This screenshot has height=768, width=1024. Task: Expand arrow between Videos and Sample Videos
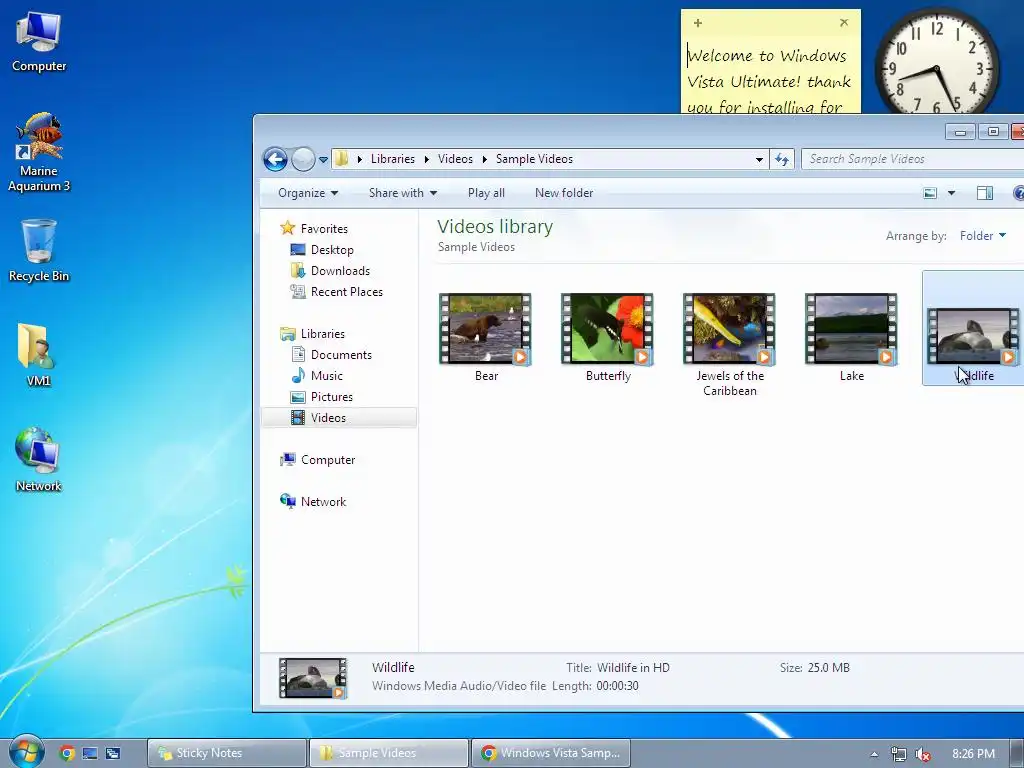click(x=485, y=159)
